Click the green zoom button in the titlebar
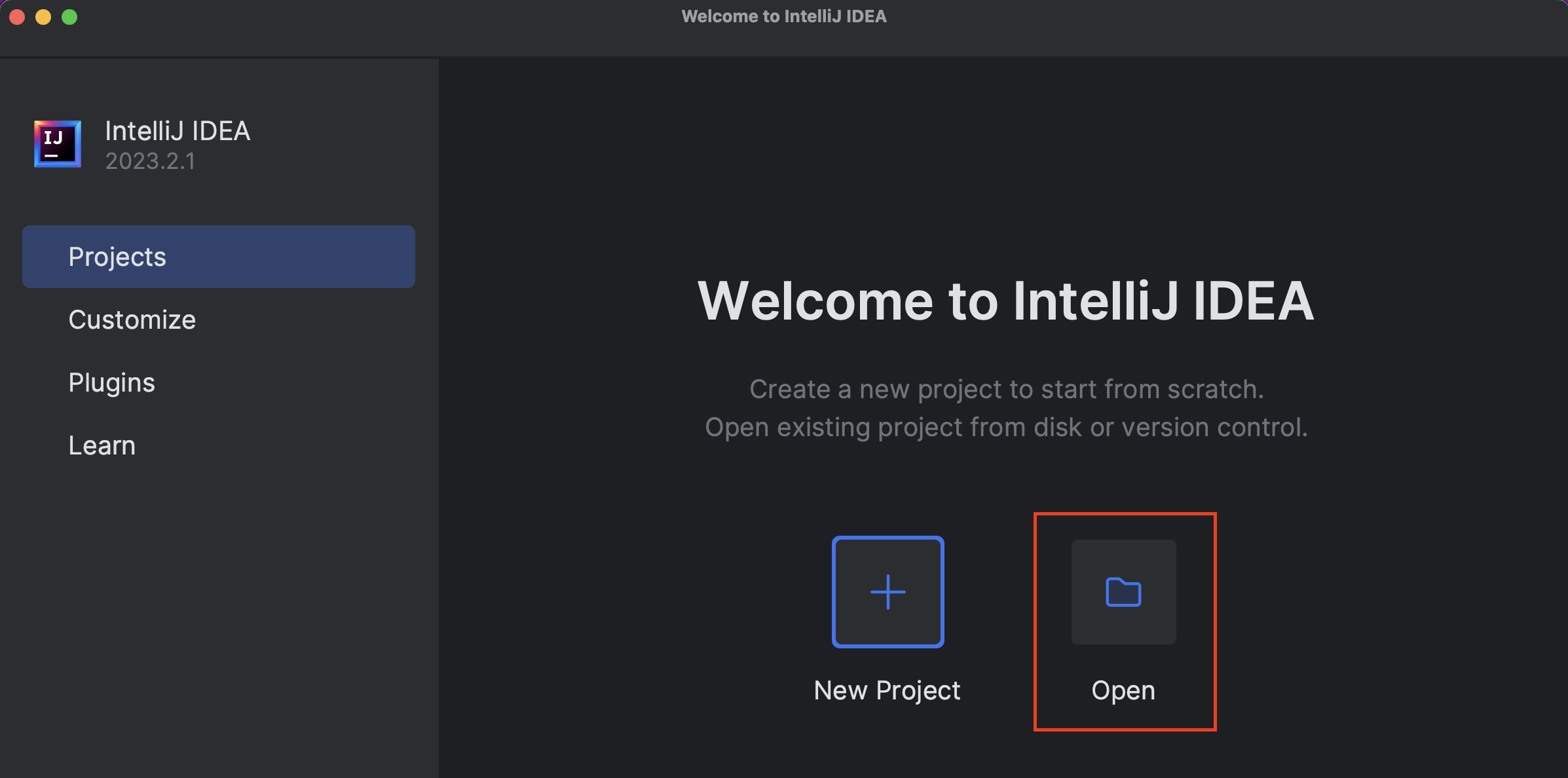This screenshot has width=1568, height=778. click(x=69, y=16)
